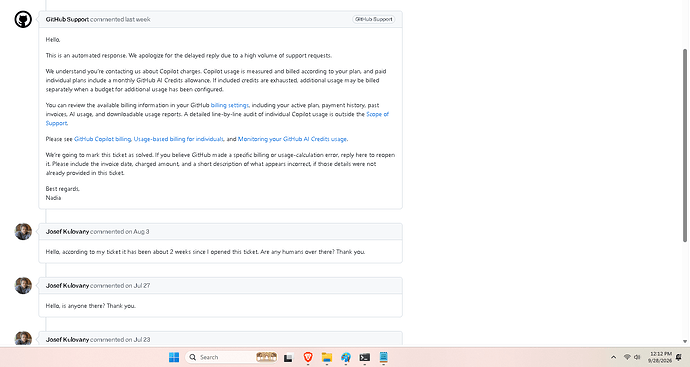
Task: Open the Paint app taskbar icon
Action: [x=346, y=357]
